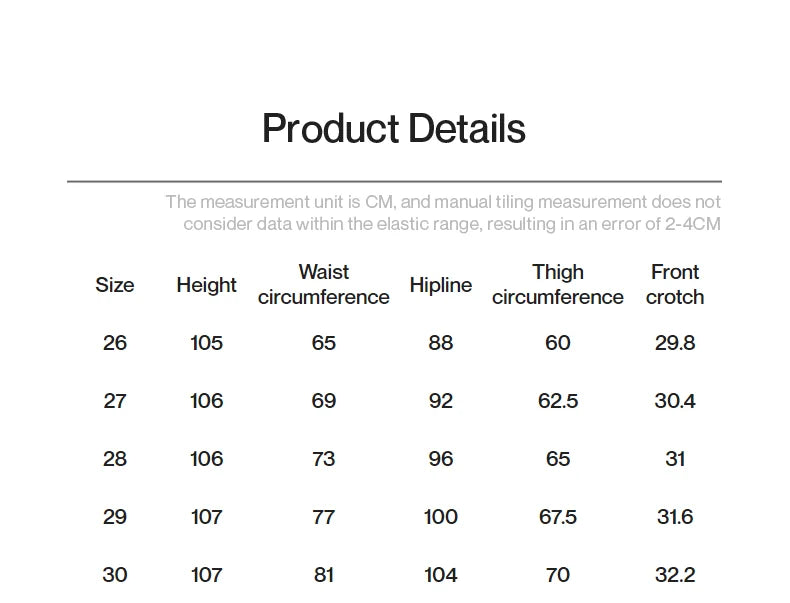Click the Product Details heading

click(x=393, y=130)
